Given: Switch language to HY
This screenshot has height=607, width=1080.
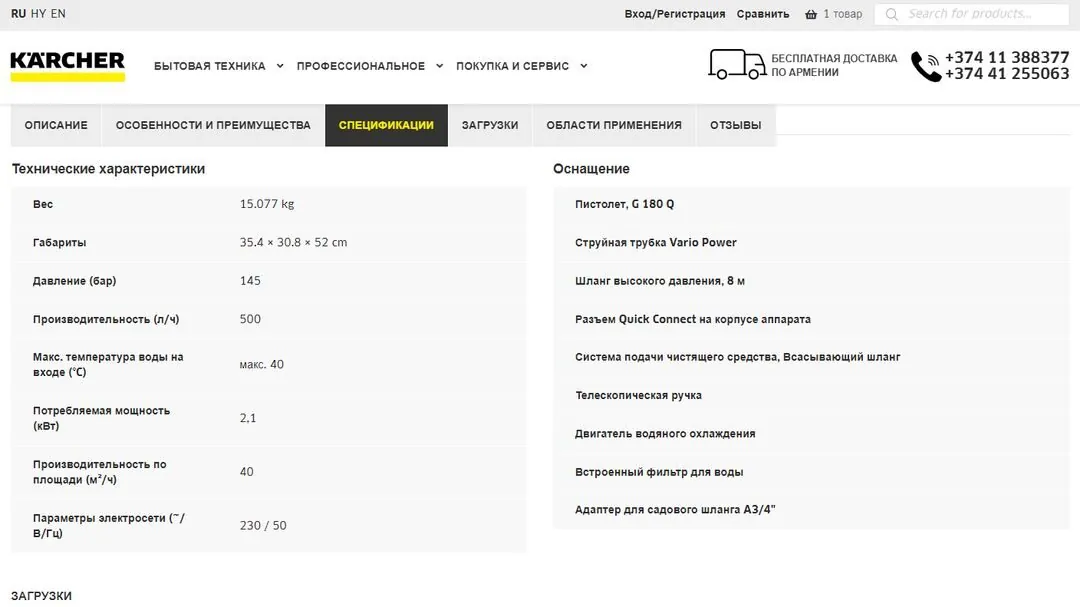Looking at the screenshot, I should pyautogui.click(x=39, y=14).
